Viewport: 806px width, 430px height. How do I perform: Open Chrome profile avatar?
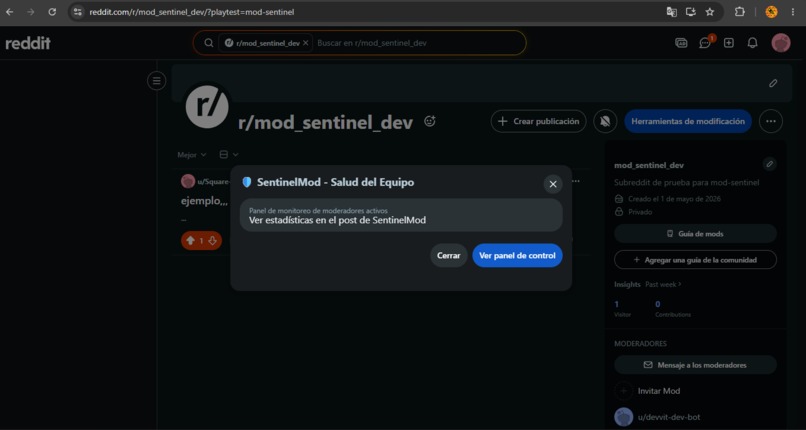[771, 12]
